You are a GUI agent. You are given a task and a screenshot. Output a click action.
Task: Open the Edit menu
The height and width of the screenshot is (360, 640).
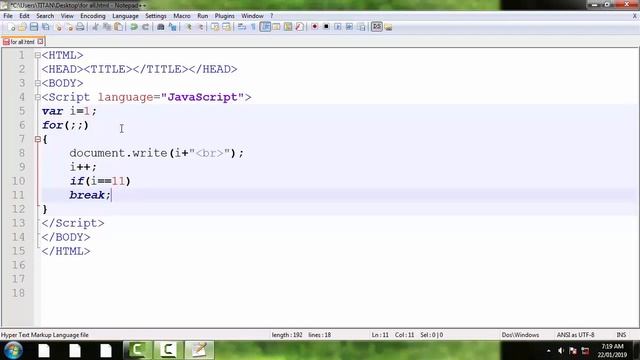point(24,16)
